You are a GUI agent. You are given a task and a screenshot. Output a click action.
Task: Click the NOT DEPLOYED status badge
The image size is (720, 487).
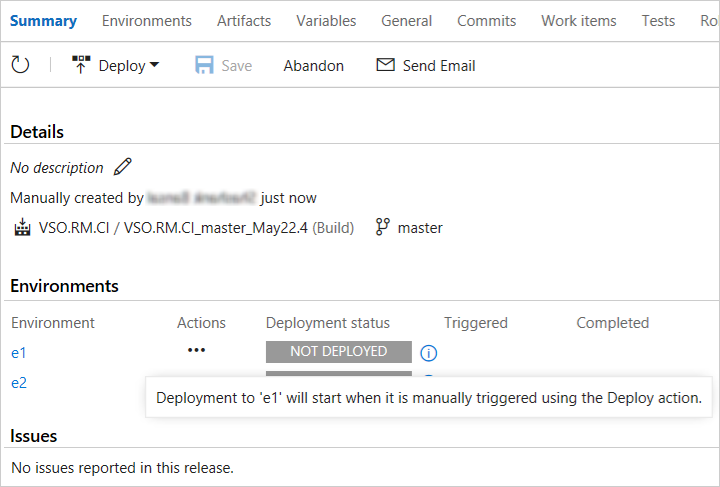coord(338,352)
